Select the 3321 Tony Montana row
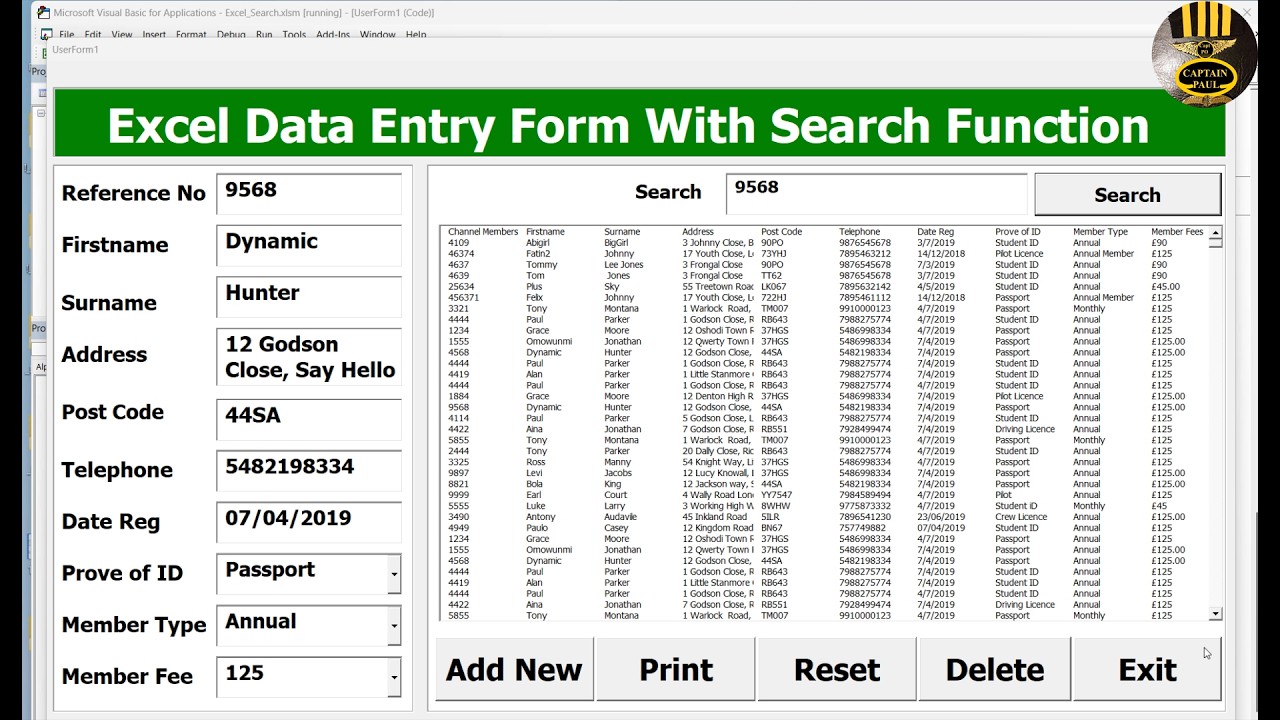 (x=825, y=309)
